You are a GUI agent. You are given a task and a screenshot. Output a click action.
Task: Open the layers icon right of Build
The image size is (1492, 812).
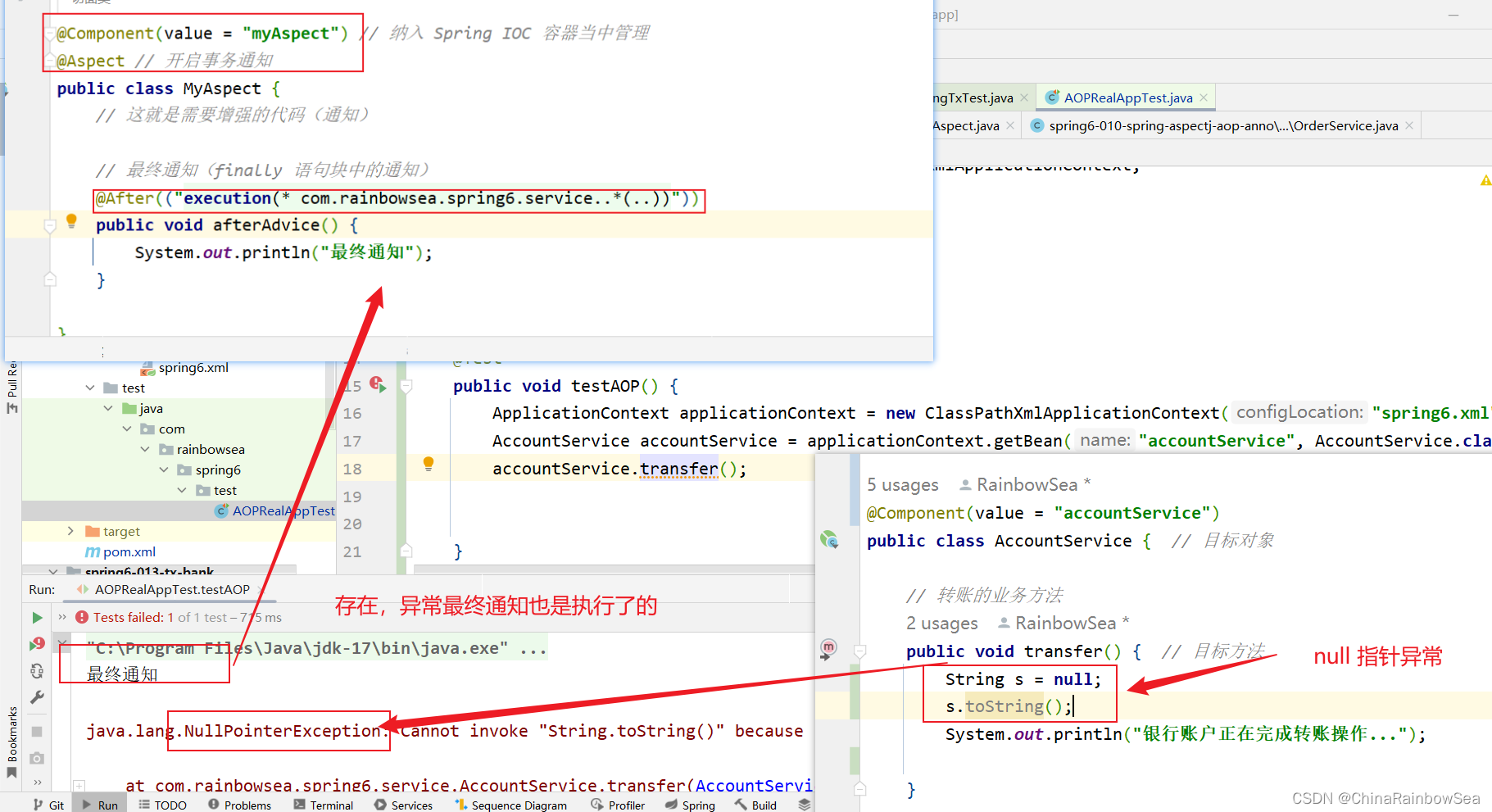[805, 805]
